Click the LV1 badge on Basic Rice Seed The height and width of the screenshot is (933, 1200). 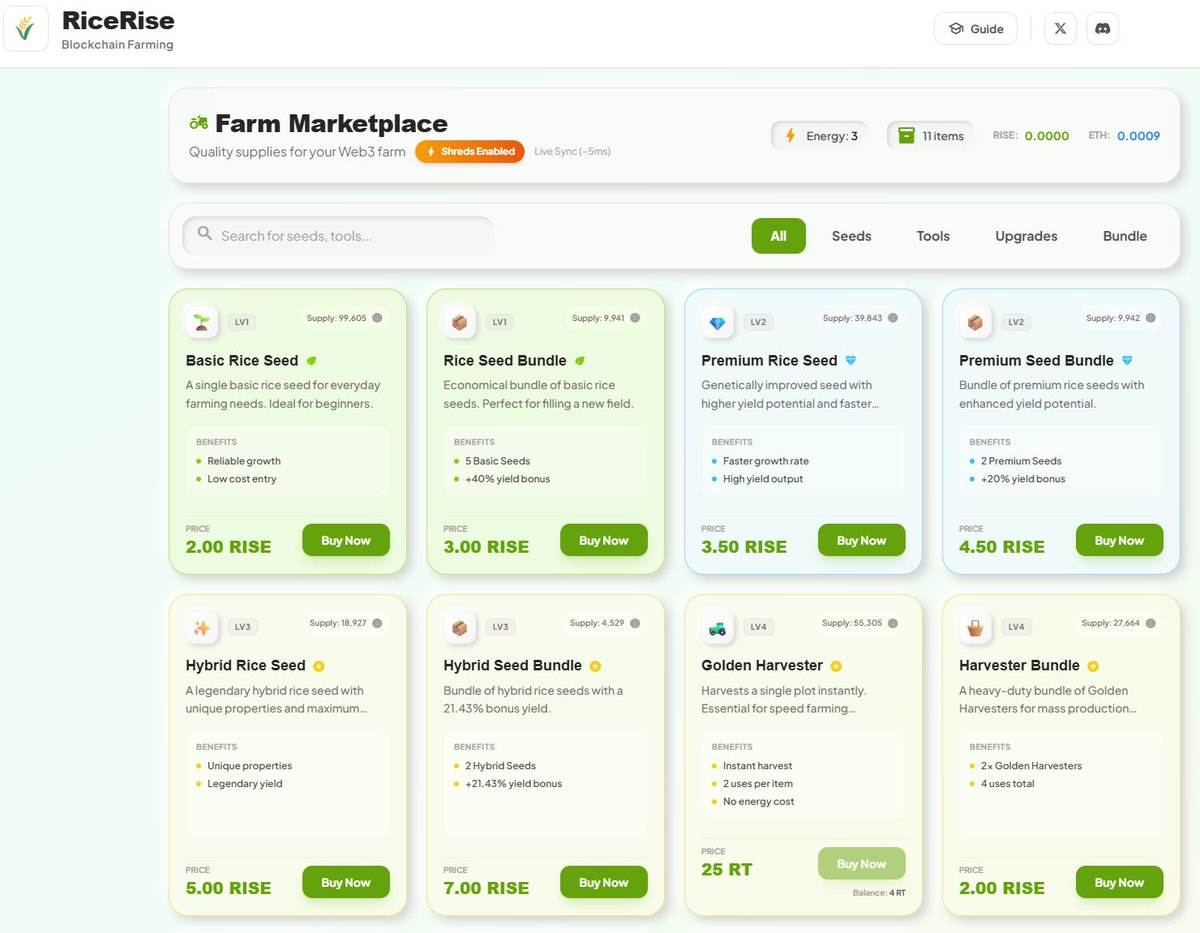(242, 322)
